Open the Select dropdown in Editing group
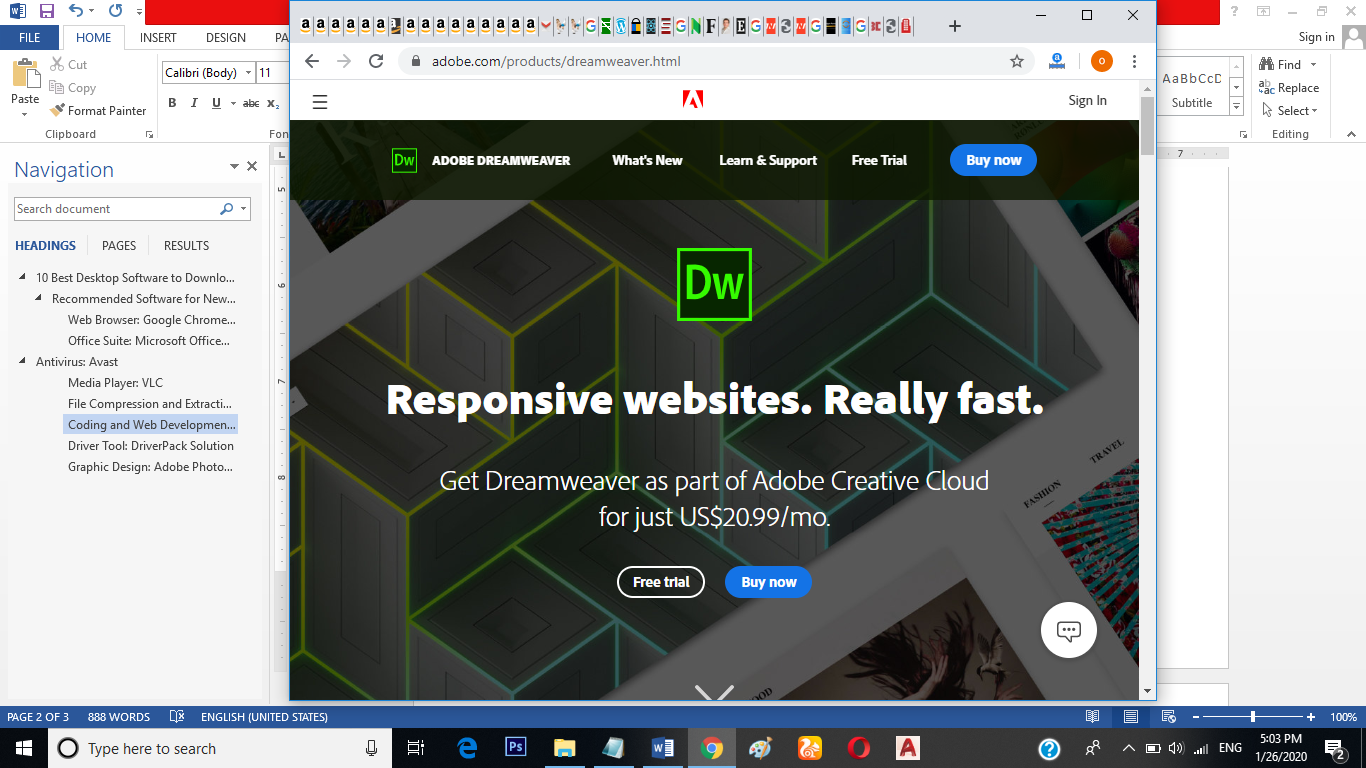Image resolution: width=1366 pixels, height=768 pixels. point(1289,111)
